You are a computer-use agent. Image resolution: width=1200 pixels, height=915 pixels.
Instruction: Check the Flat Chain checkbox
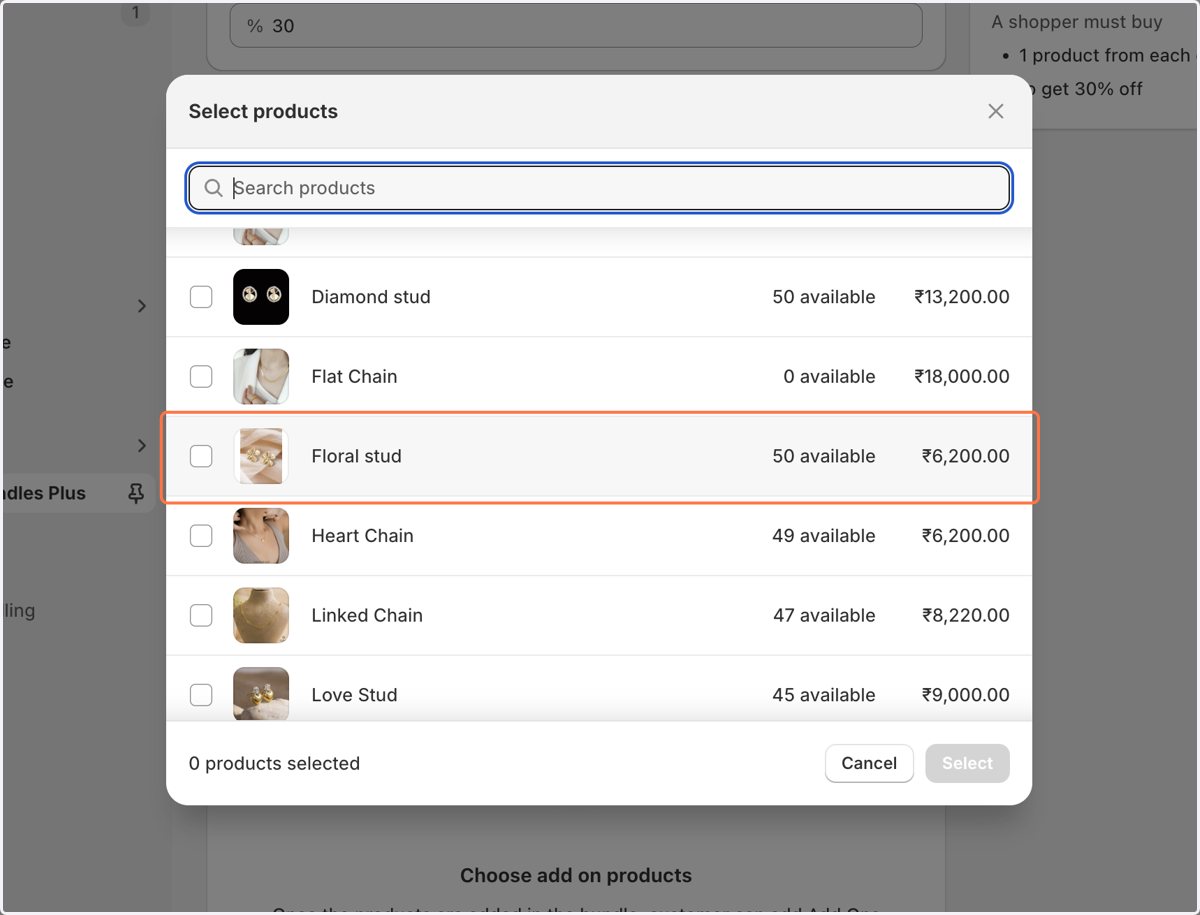(x=201, y=376)
